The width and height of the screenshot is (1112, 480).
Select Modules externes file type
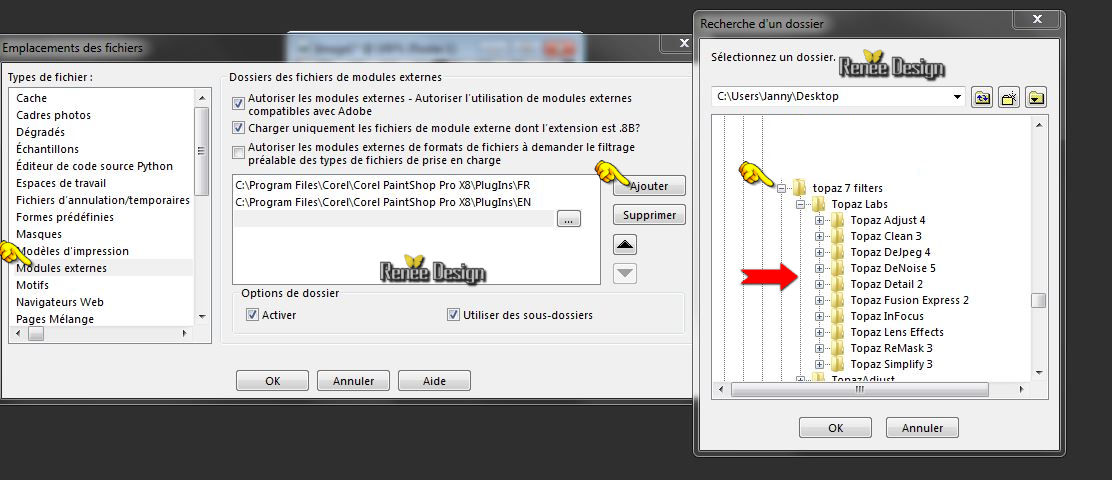(61, 268)
